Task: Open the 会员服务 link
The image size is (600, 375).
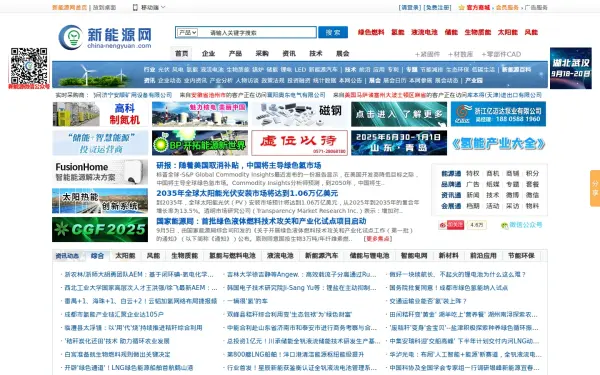Action: (507, 7)
